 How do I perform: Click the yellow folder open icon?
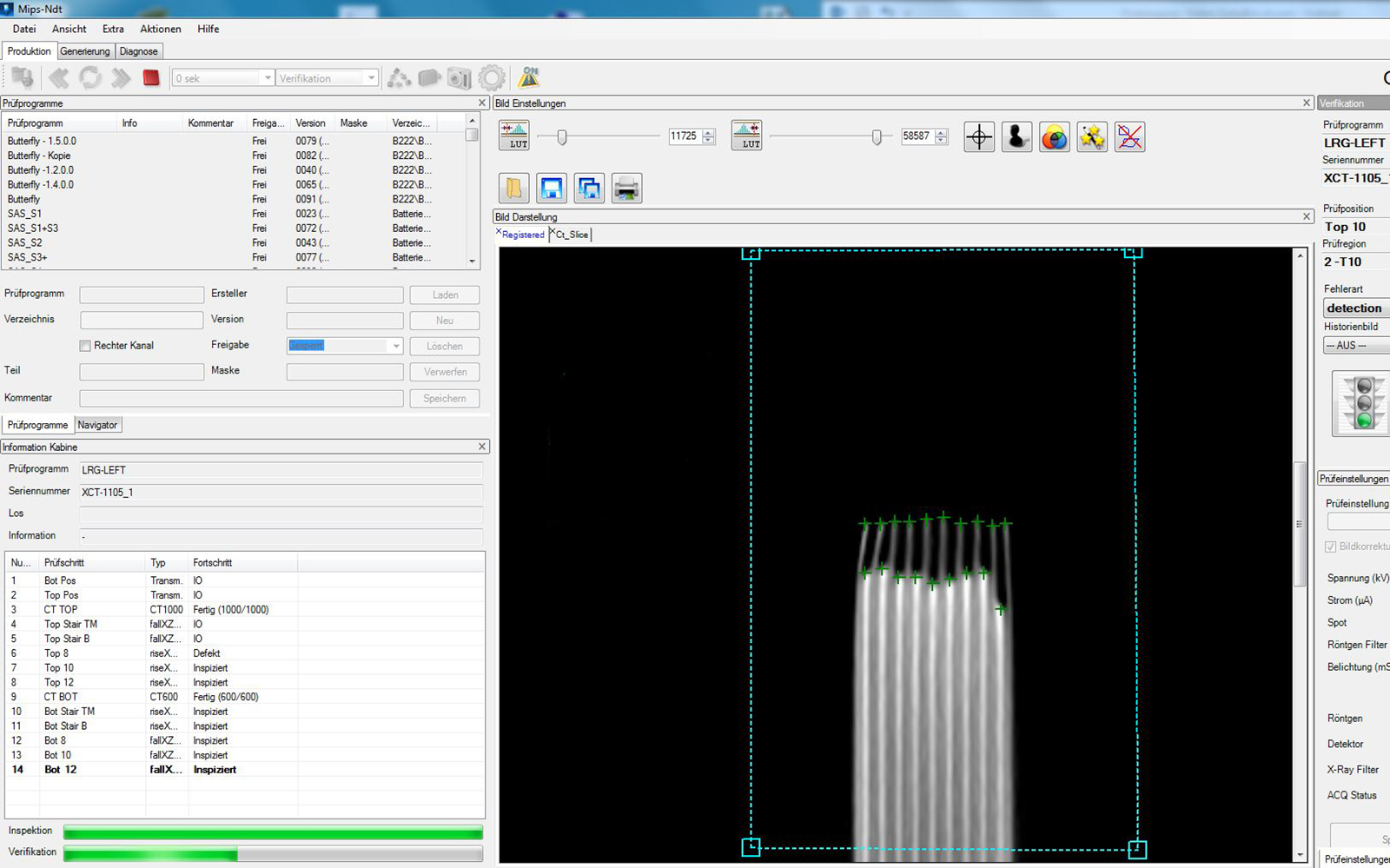[514, 189]
